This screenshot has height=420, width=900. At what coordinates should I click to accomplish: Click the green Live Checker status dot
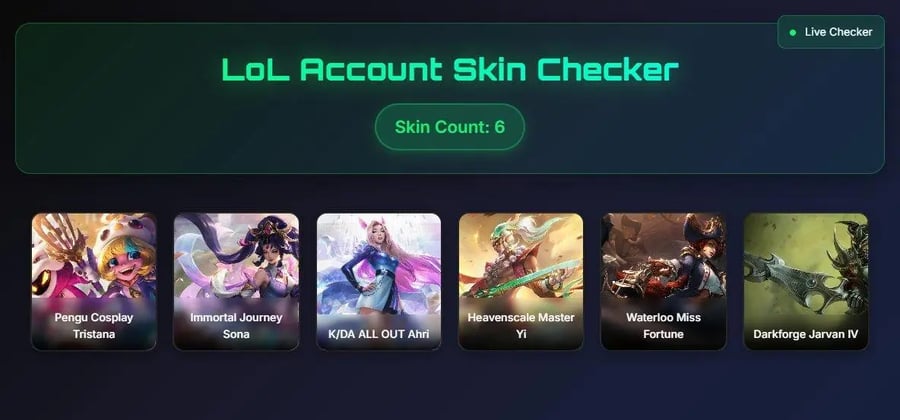793,33
